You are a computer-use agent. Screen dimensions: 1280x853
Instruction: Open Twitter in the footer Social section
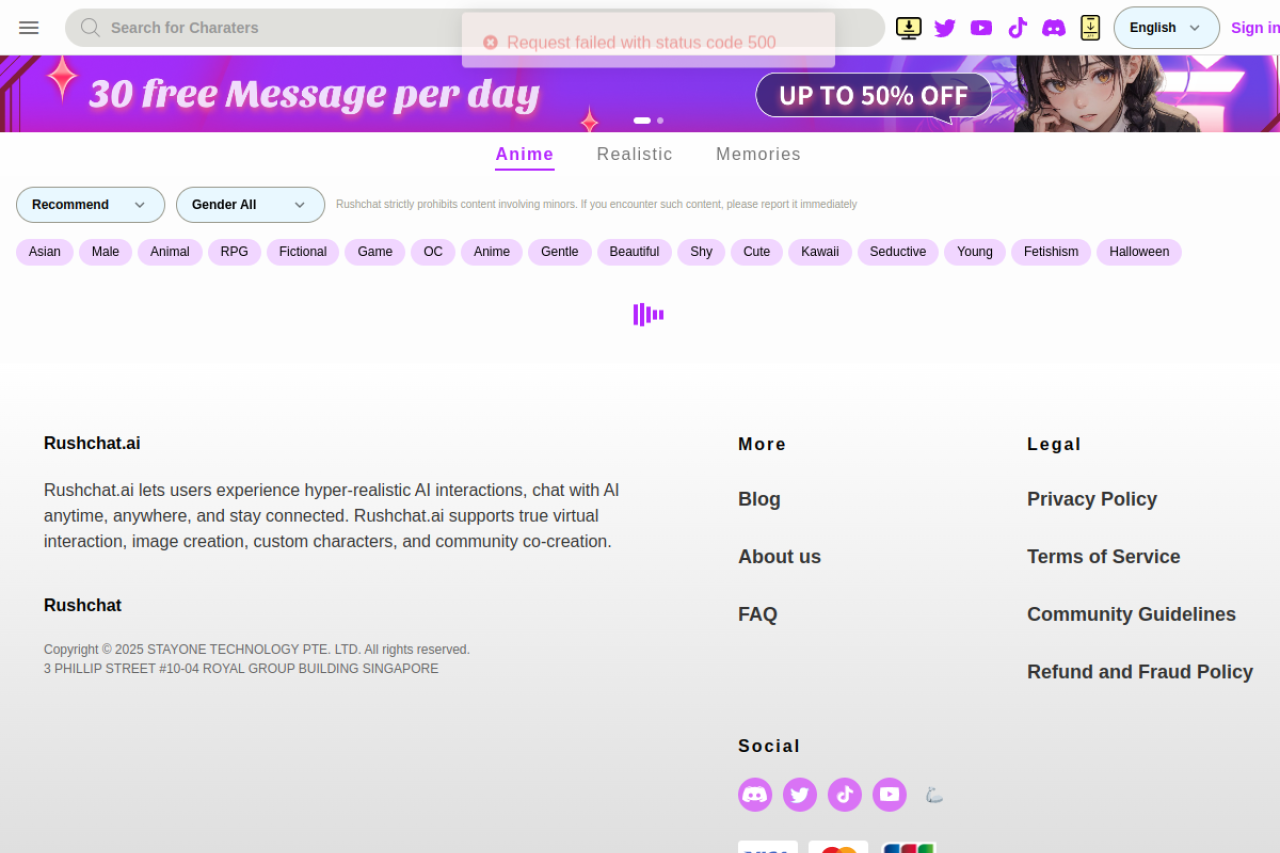(800, 795)
